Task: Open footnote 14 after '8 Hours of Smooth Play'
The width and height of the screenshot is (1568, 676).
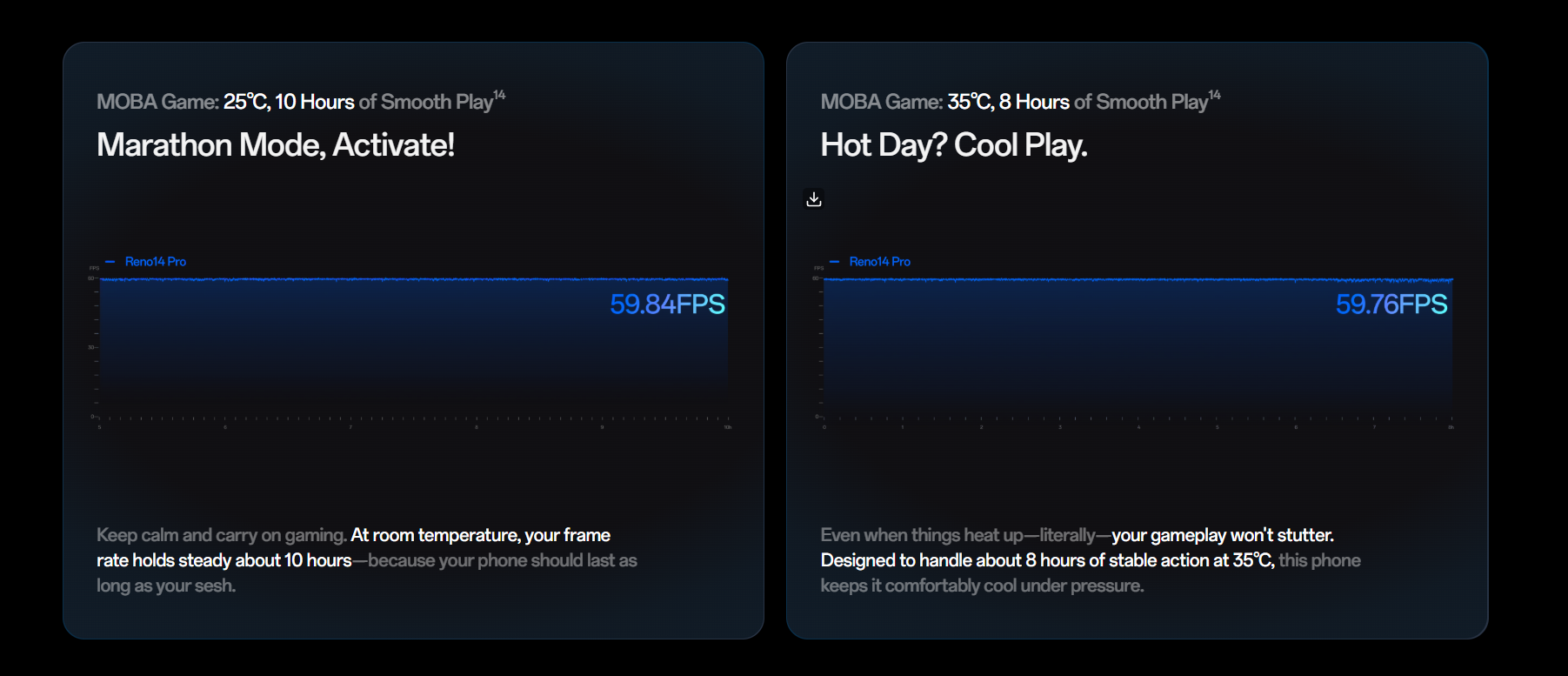Action: tap(1215, 95)
